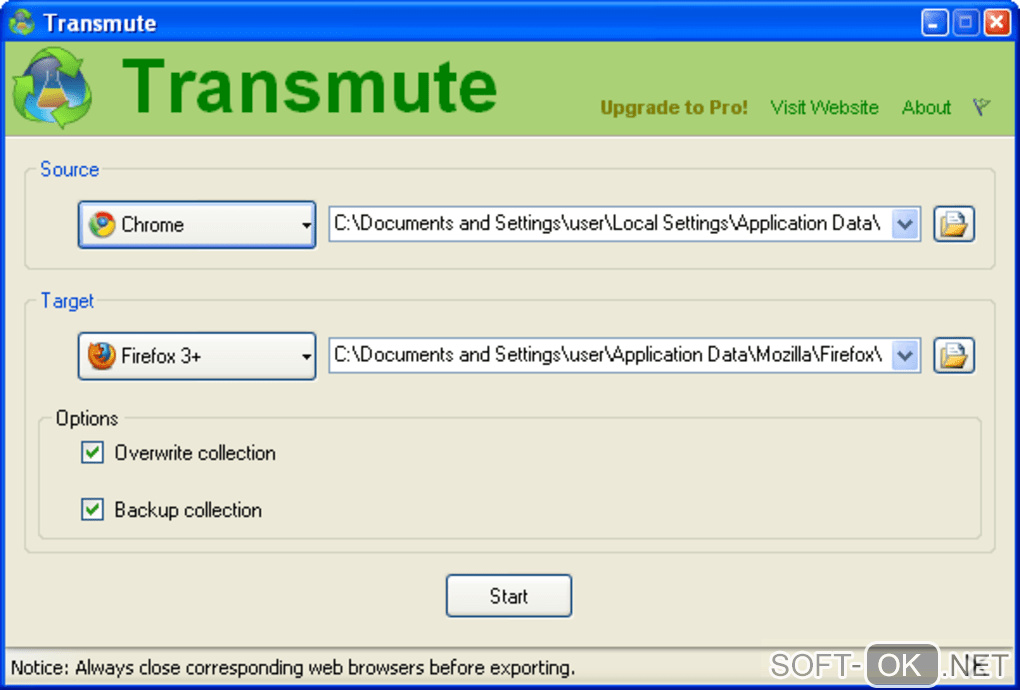
Task: Click the Transmute flask logo in header
Action: tap(52, 88)
